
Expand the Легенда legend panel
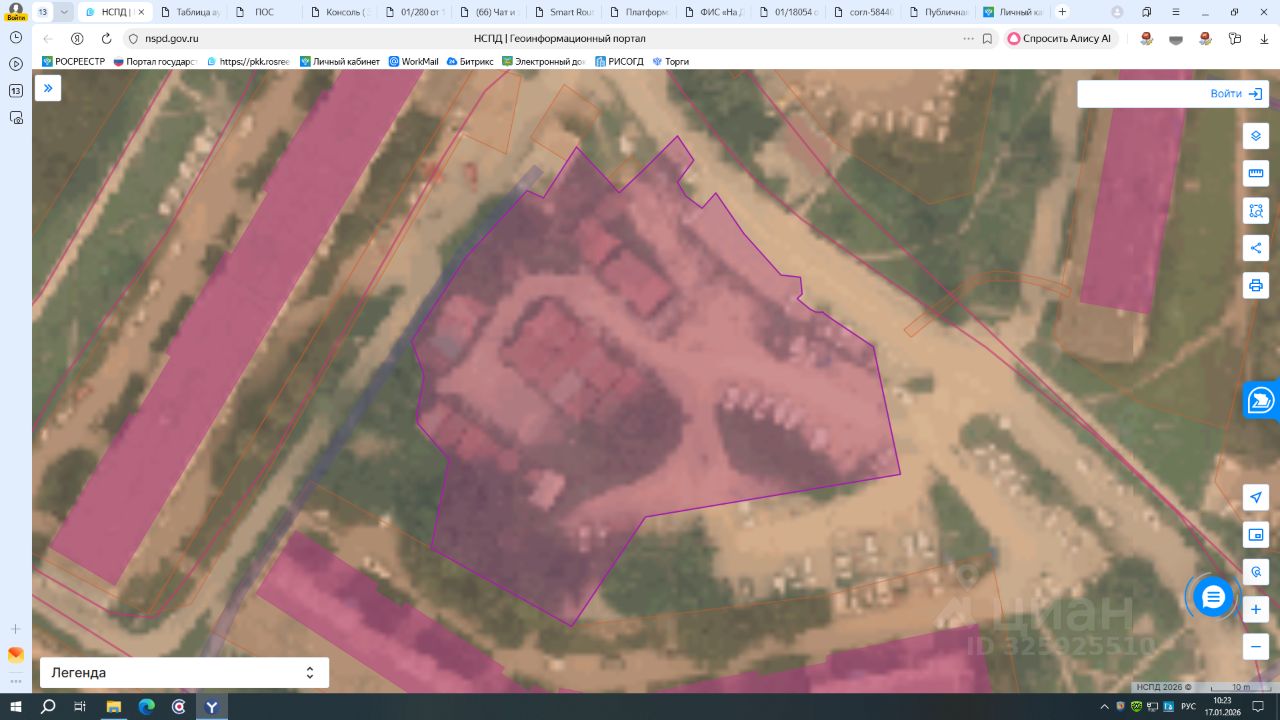[x=184, y=673]
